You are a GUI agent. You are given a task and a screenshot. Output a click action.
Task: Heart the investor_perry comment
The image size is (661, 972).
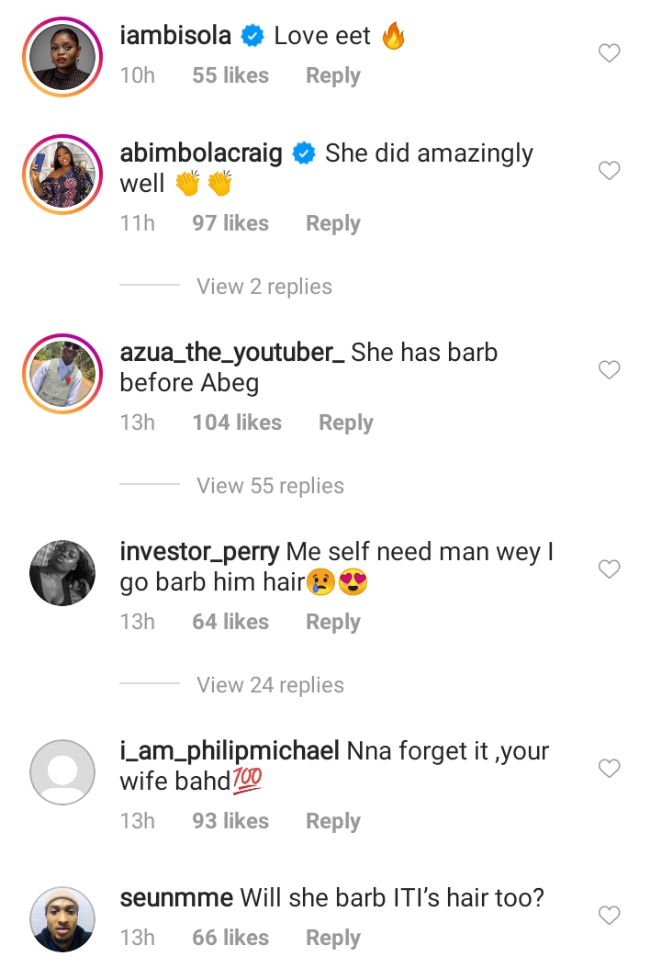[608, 569]
